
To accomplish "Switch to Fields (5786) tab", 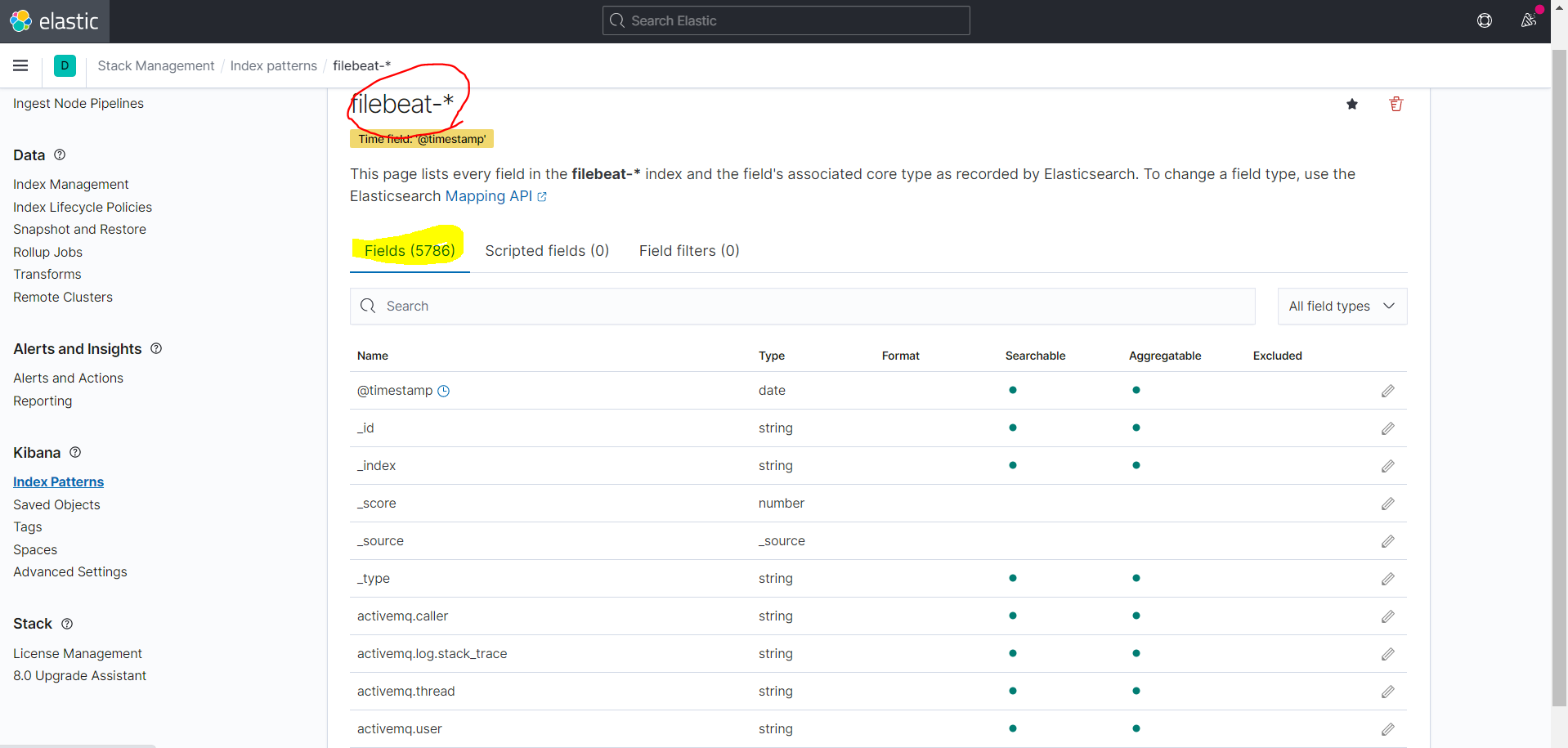I will (410, 251).
